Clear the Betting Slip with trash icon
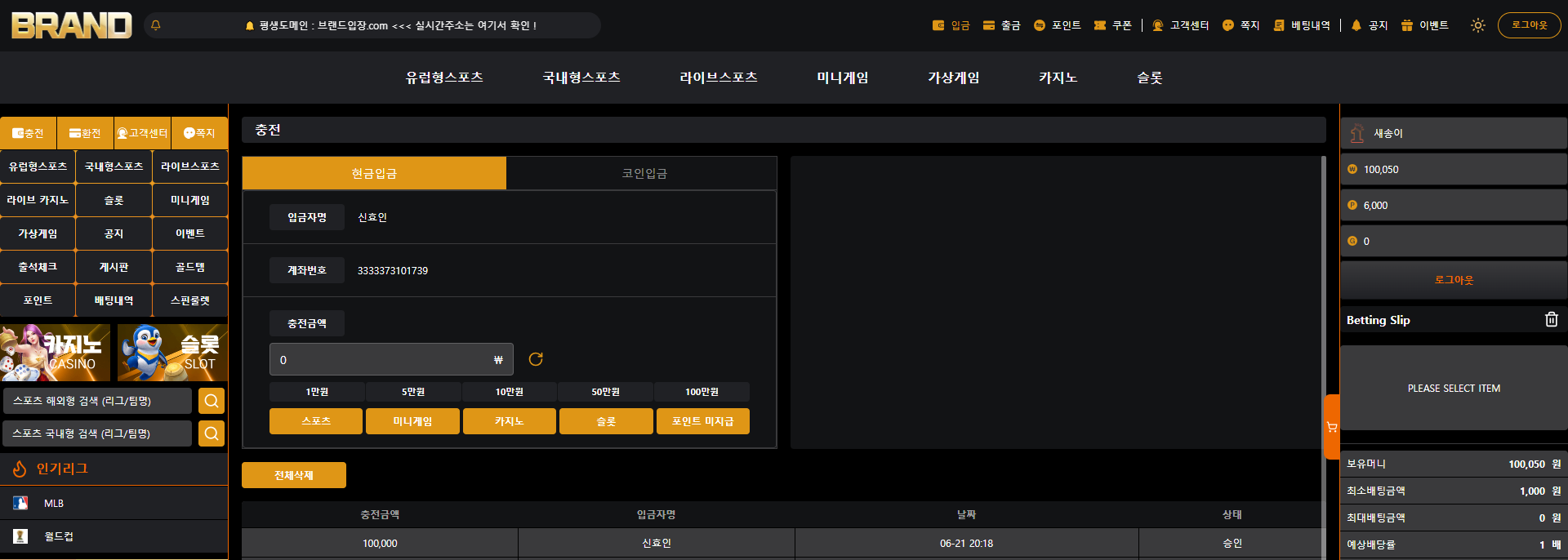This screenshot has width=1568, height=560. tap(1552, 319)
